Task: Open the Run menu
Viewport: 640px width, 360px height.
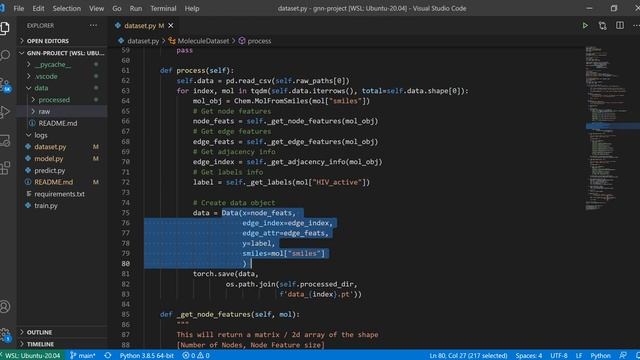Action: coord(136,8)
